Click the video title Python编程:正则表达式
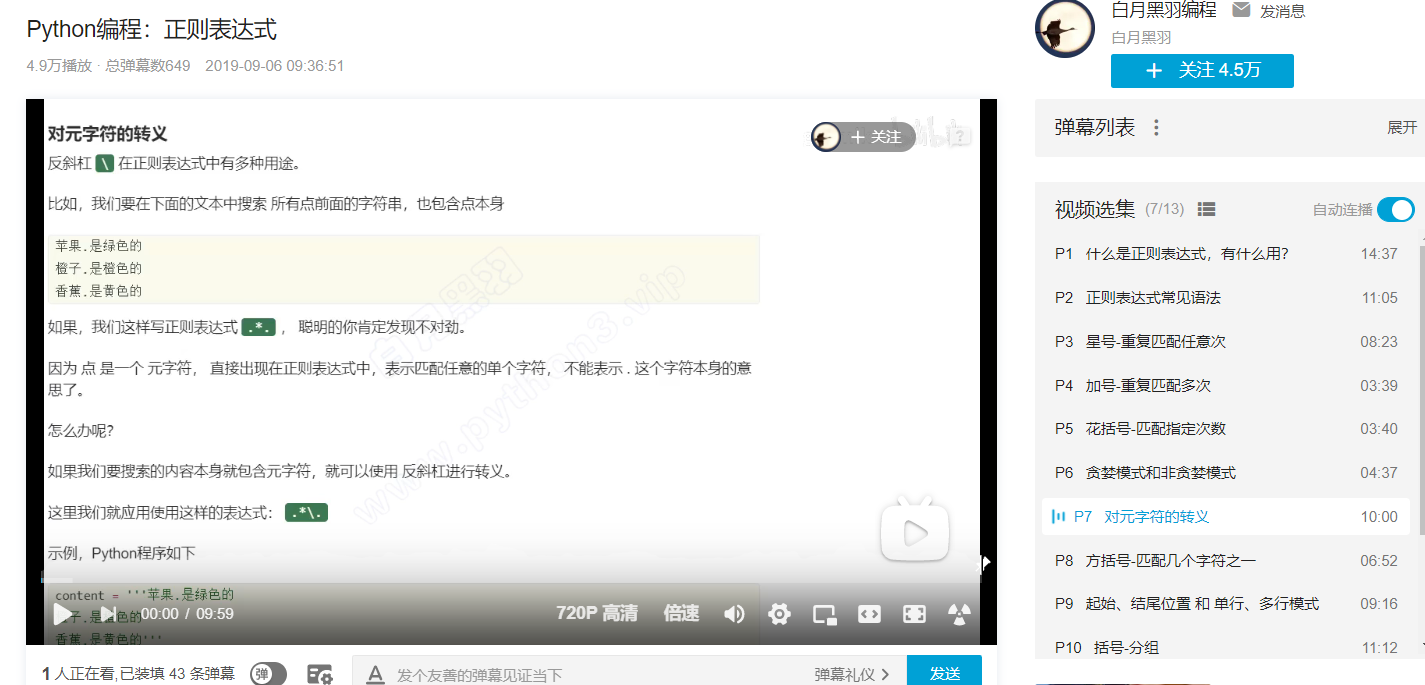The image size is (1425, 685). point(151,29)
